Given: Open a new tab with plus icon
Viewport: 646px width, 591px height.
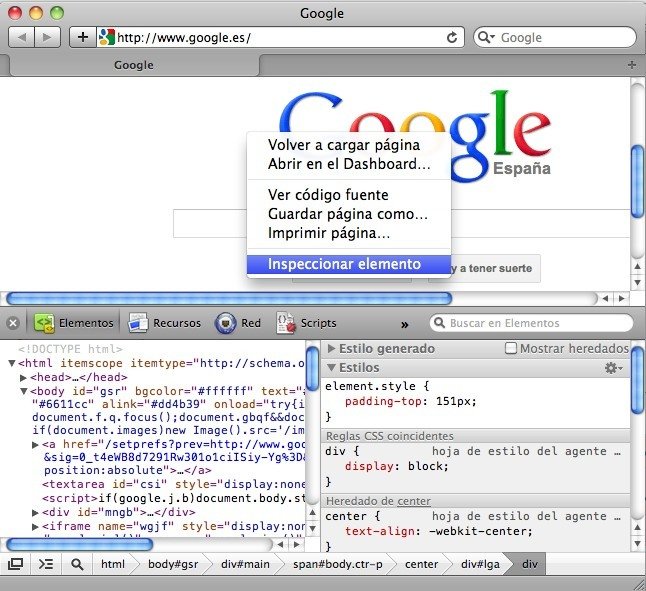Looking at the screenshot, I should (632, 65).
